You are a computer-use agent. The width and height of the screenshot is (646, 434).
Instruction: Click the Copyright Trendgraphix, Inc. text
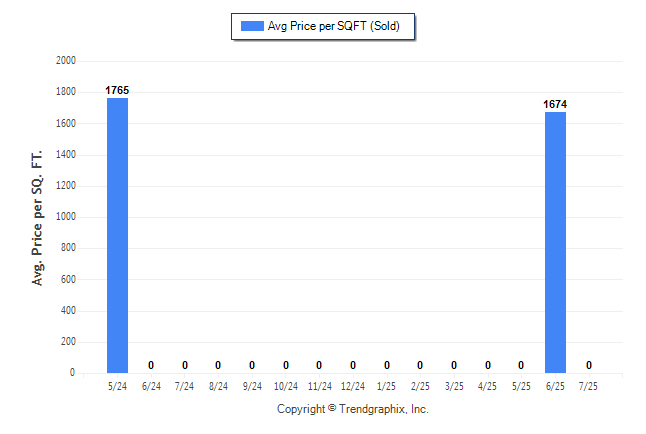coord(353,409)
